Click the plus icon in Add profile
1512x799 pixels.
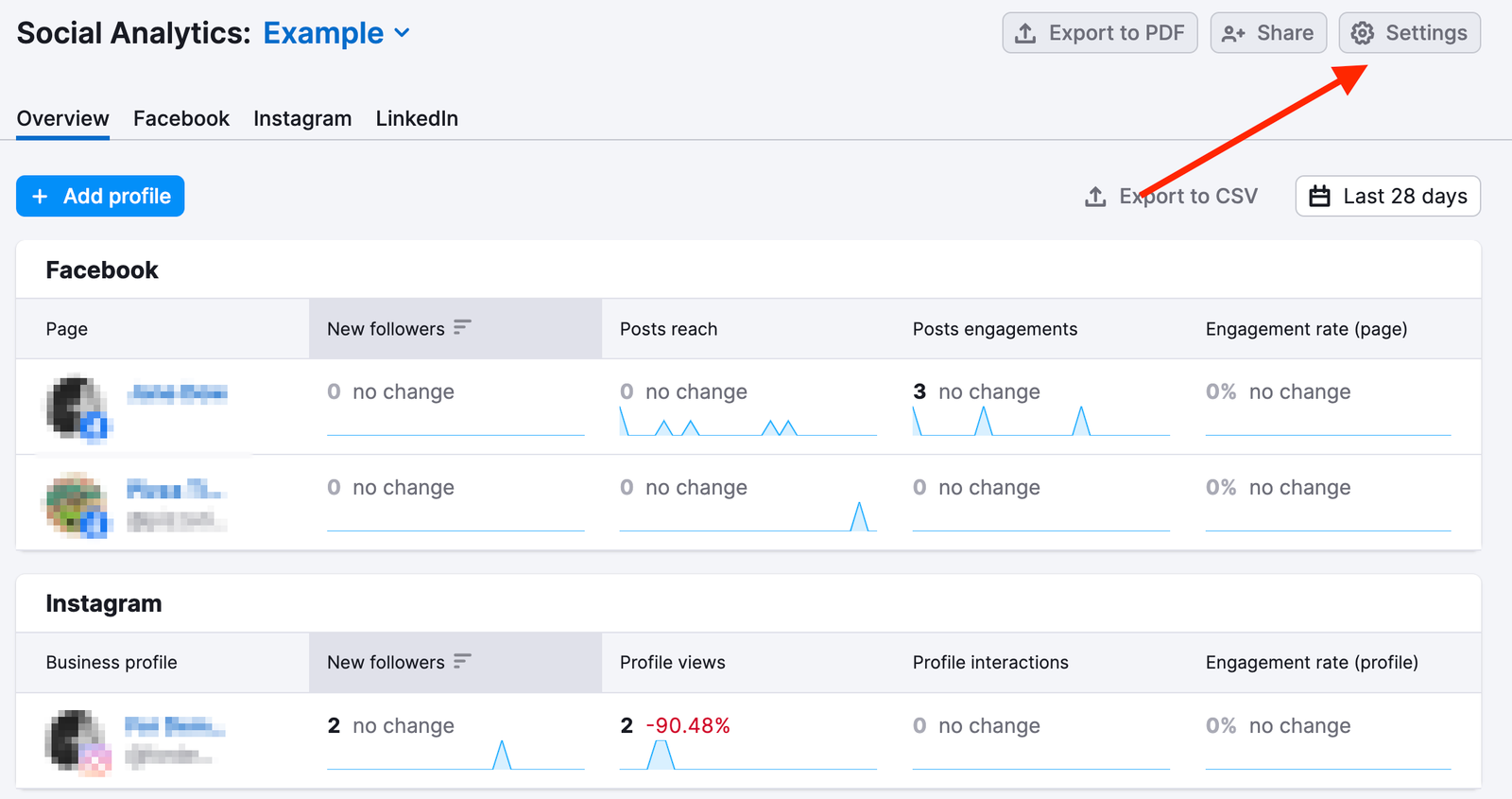coord(40,196)
